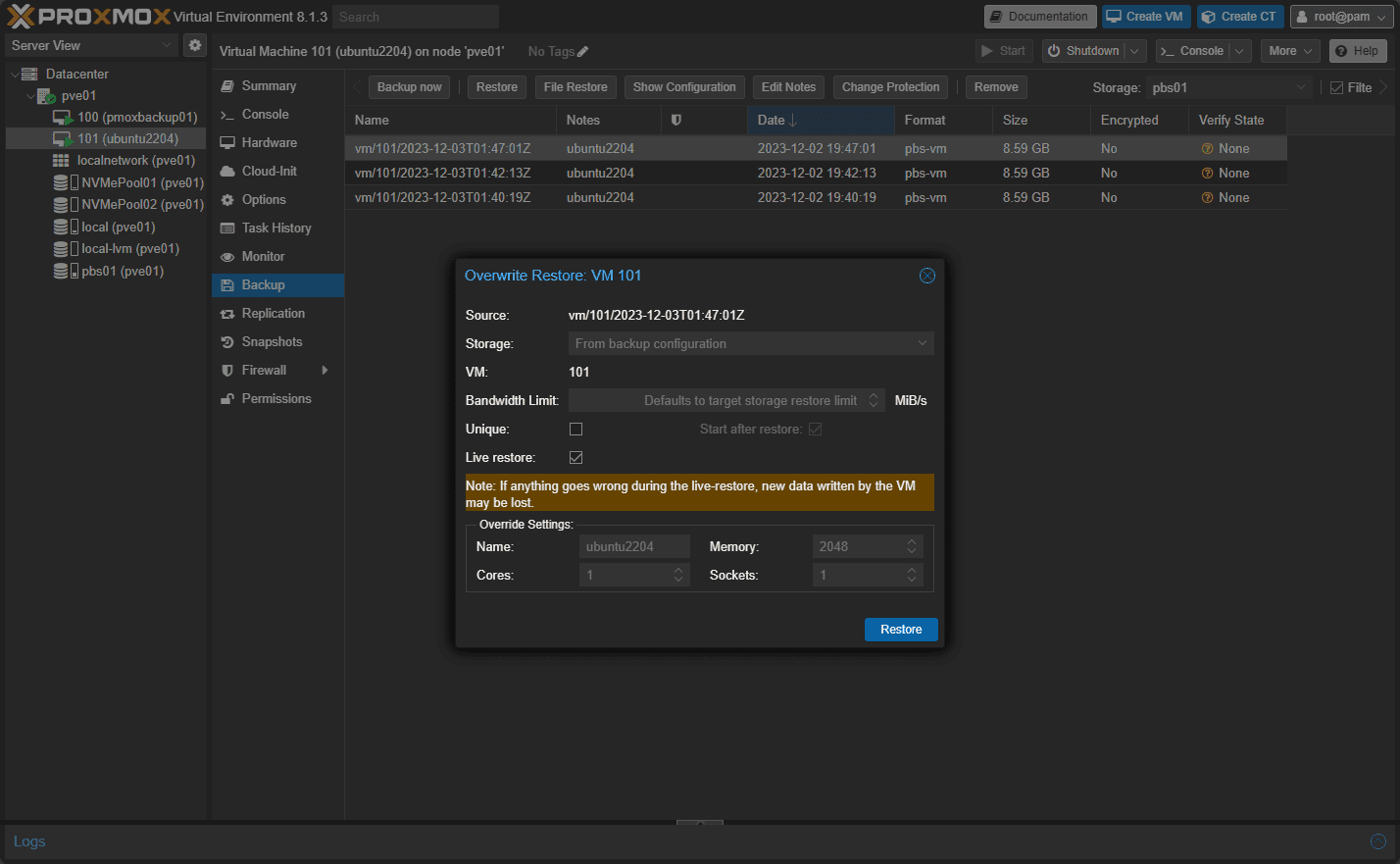Image resolution: width=1400 pixels, height=864 pixels.
Task: Expand the Shutdown options dropdown arrow
Action: point(1134,51)
